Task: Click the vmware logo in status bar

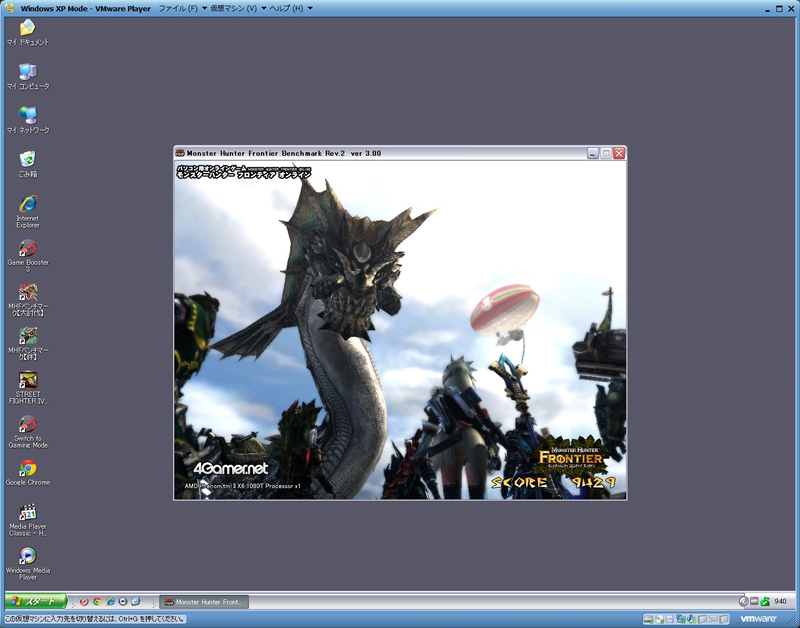Action: (758, 619)
